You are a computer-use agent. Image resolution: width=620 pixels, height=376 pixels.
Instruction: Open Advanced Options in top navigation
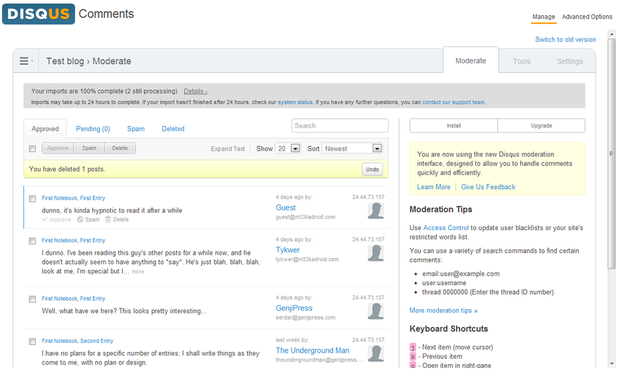pos(587,17)
